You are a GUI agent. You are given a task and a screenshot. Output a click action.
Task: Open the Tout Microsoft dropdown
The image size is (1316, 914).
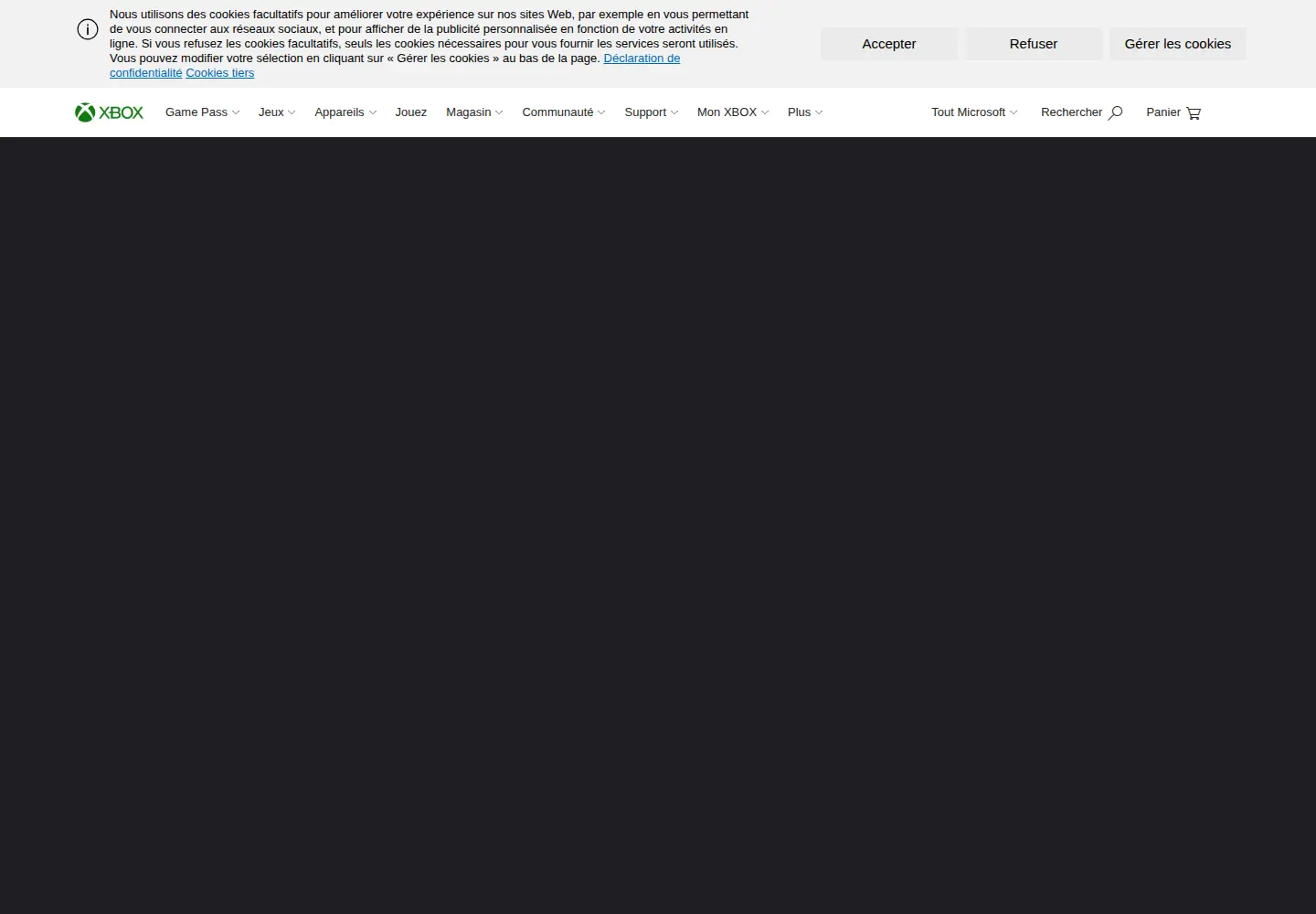click(974, 112)
